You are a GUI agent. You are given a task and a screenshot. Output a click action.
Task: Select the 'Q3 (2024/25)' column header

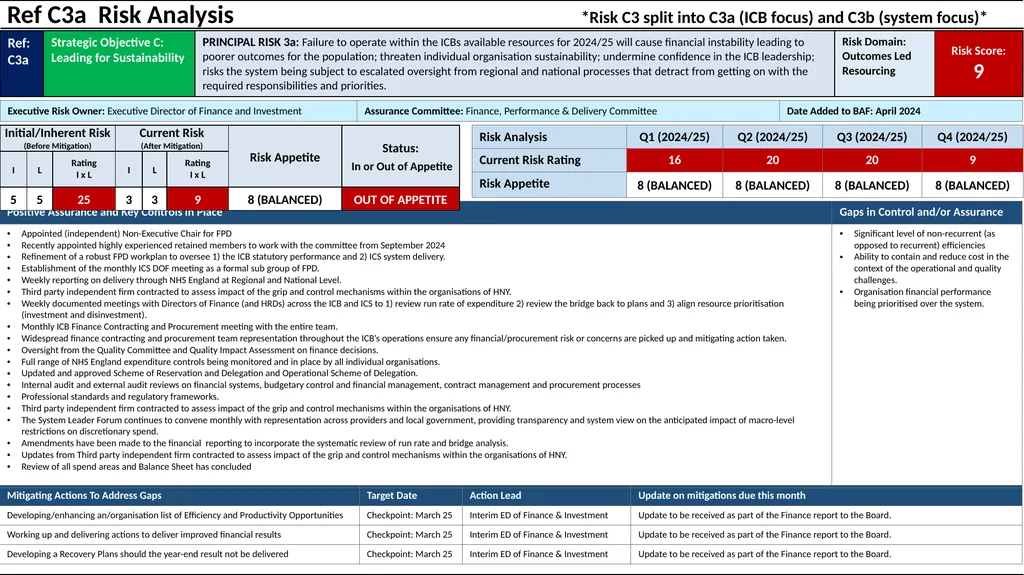point(872,137)
